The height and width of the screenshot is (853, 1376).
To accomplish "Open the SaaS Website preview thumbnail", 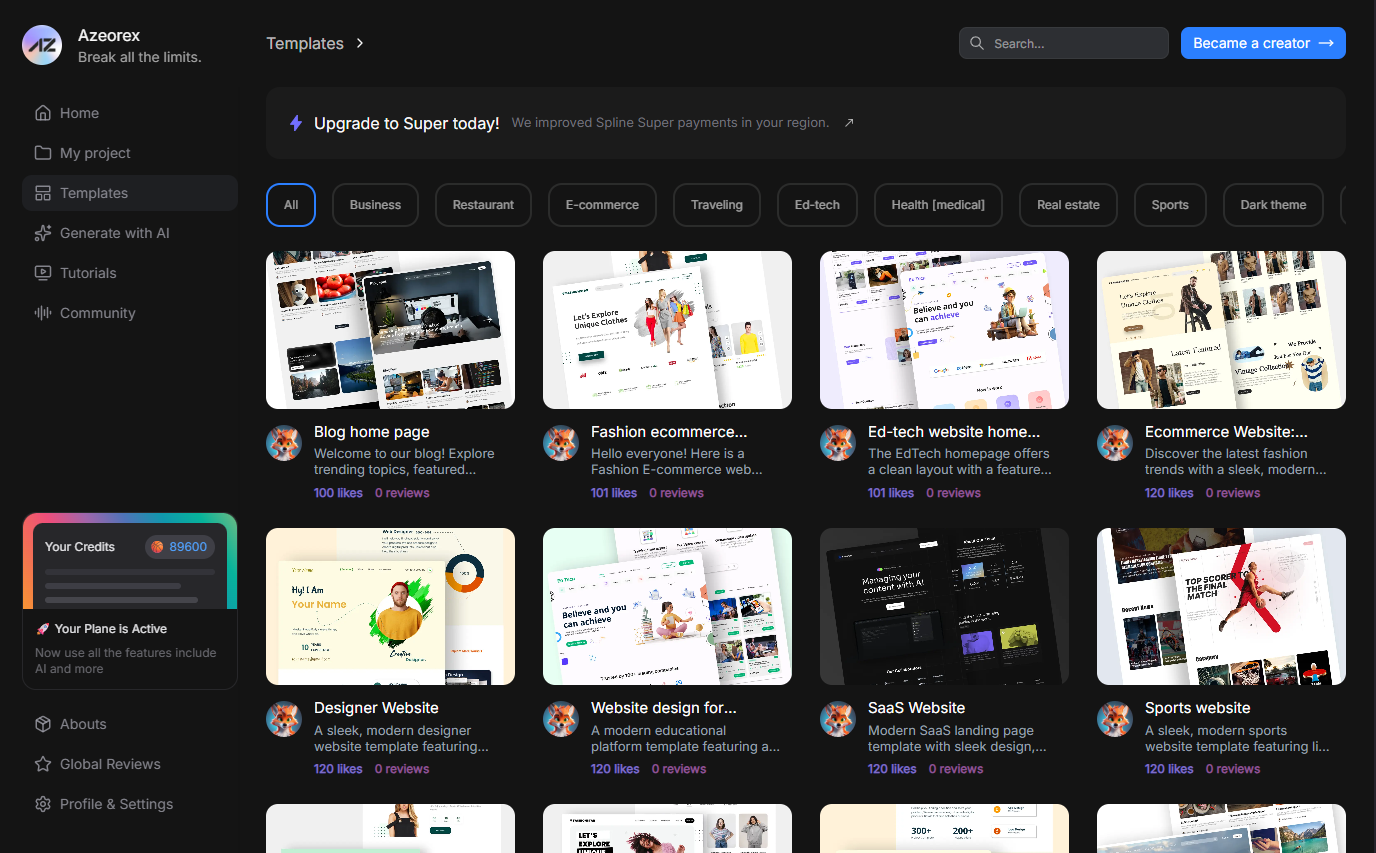I will coord(944,606).
